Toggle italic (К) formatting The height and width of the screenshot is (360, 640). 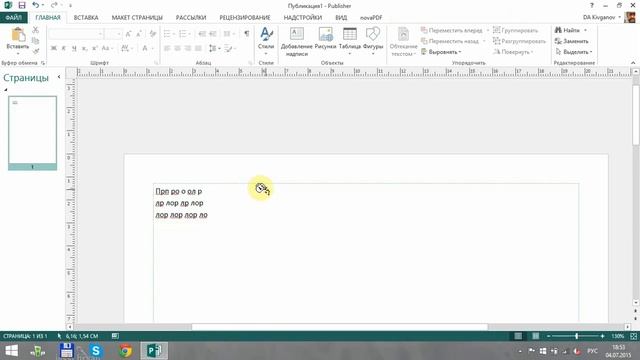pos(64,48)
